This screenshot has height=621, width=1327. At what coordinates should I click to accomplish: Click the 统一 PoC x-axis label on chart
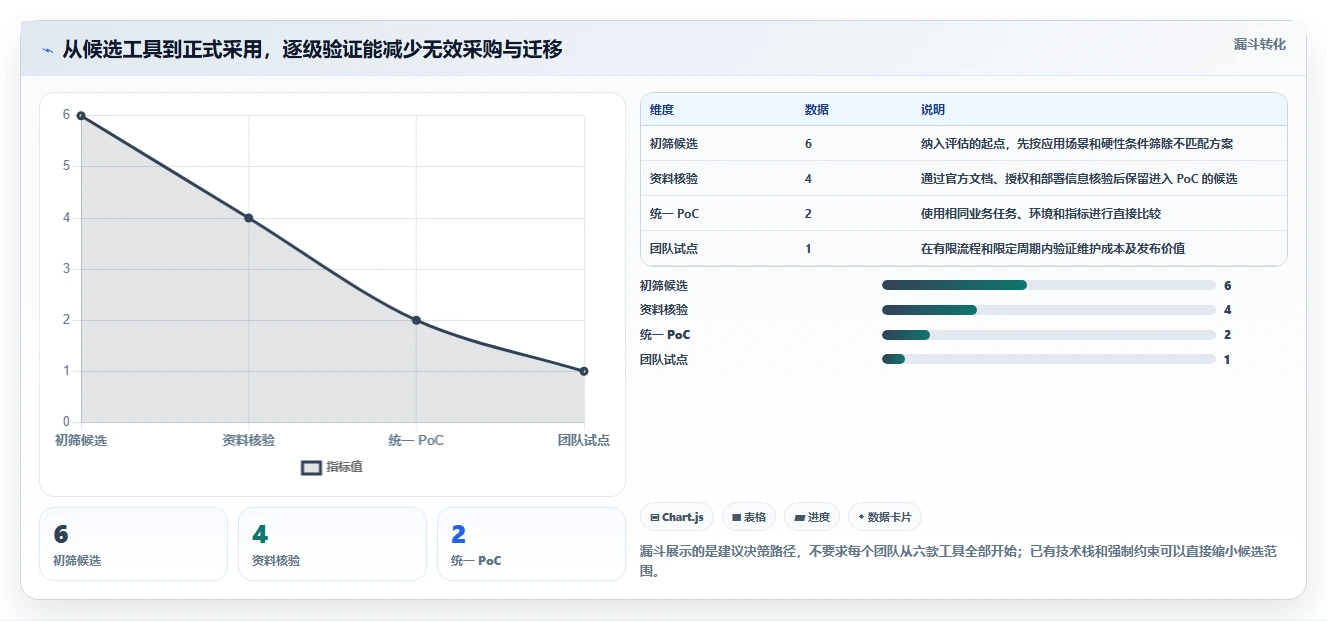[x=416, y=440]
